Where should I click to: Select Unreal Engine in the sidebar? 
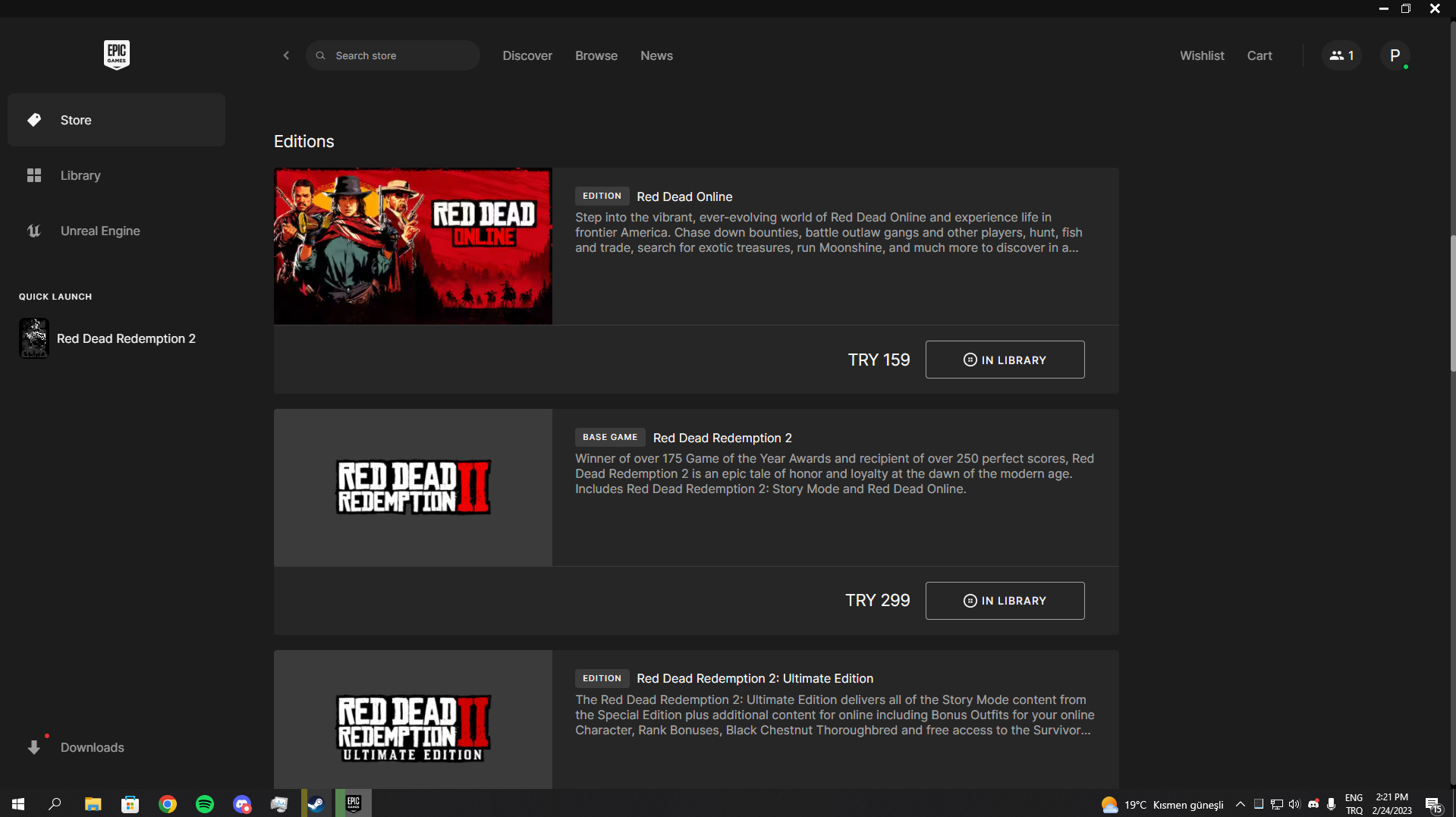point(116,231)
